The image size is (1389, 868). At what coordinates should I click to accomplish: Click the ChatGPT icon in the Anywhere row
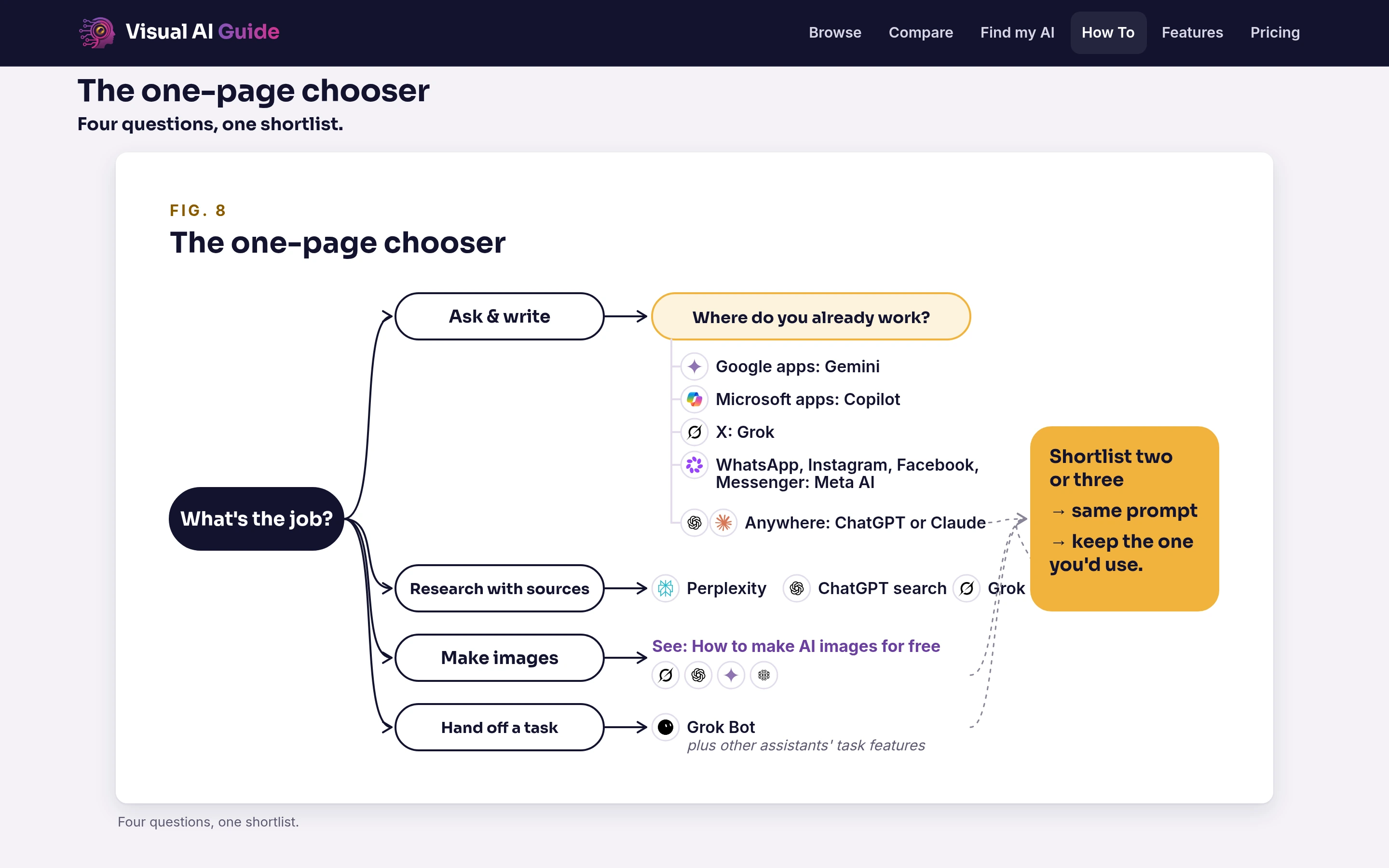pyautogui.click(x=694, y=522)
